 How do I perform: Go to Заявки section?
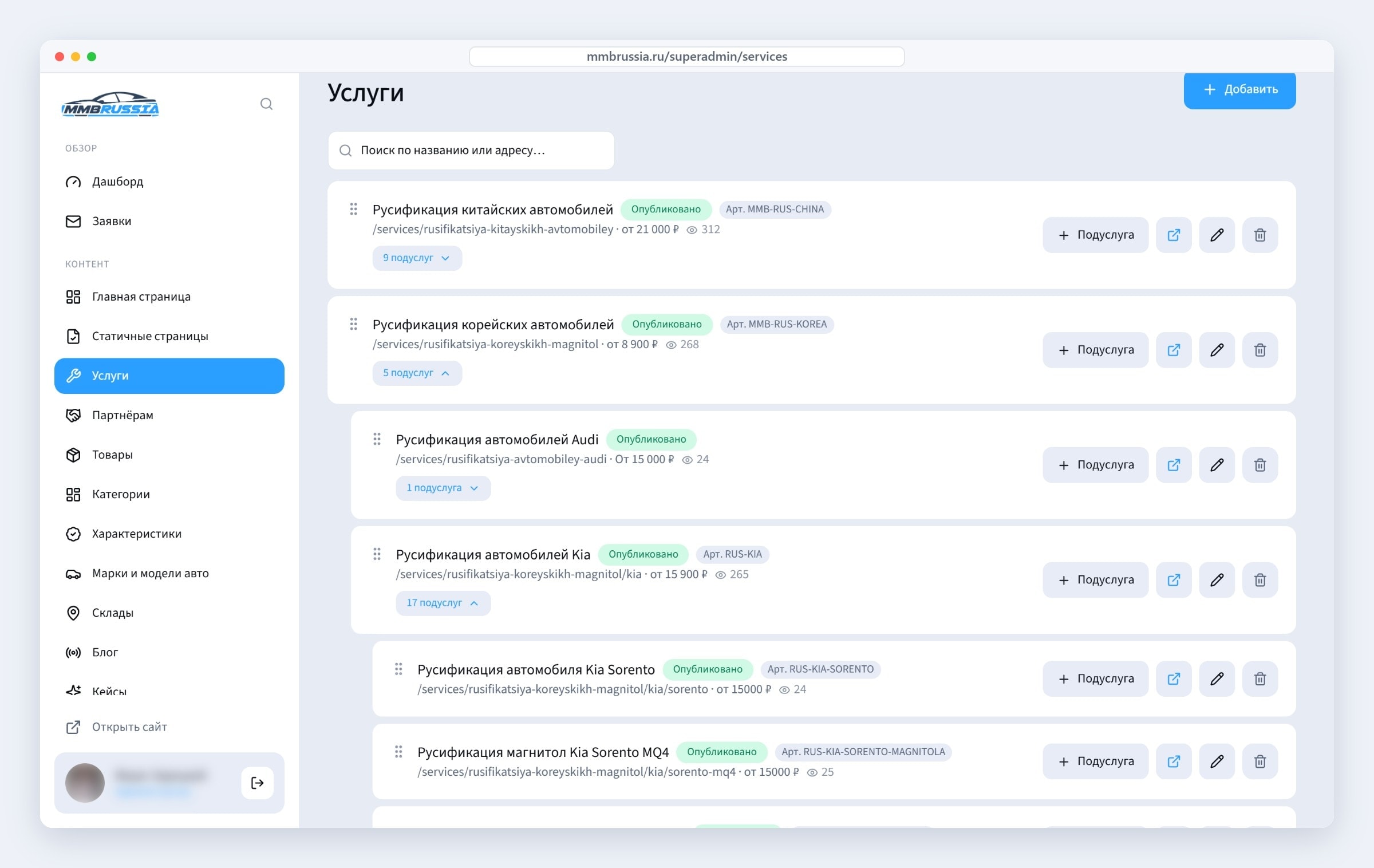point(169,222)
